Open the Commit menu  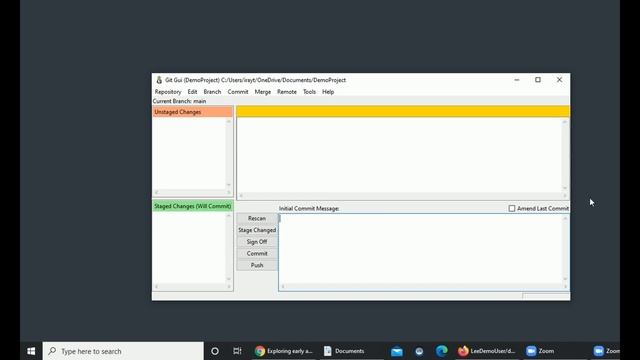point(238,92)
